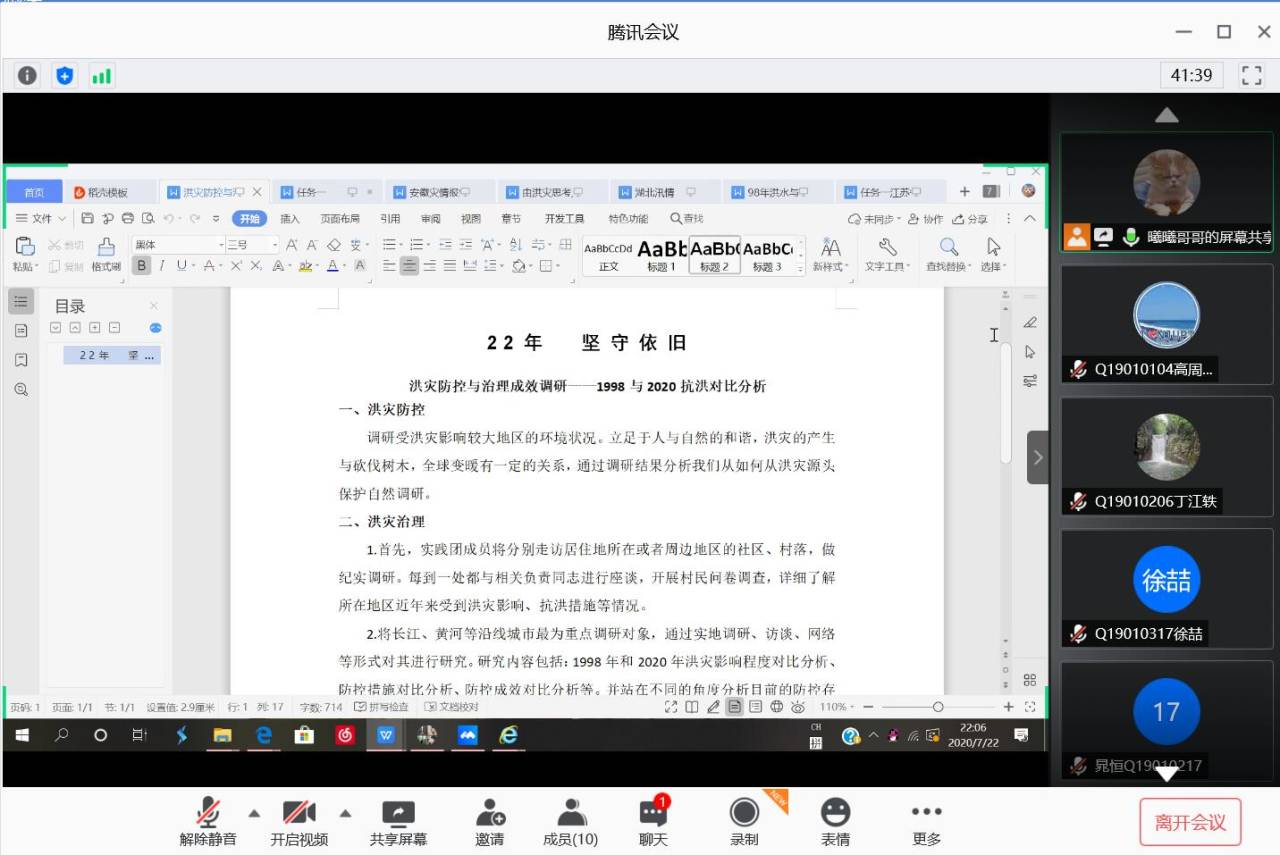Turn on camera with 开启视频
This screenshot has width=1280, height=855.
[299, 822]
